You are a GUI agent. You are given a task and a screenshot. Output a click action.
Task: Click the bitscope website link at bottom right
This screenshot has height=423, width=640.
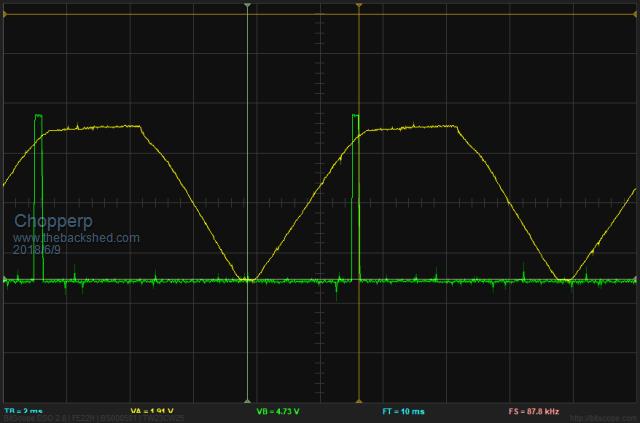[x=604, y=419]
